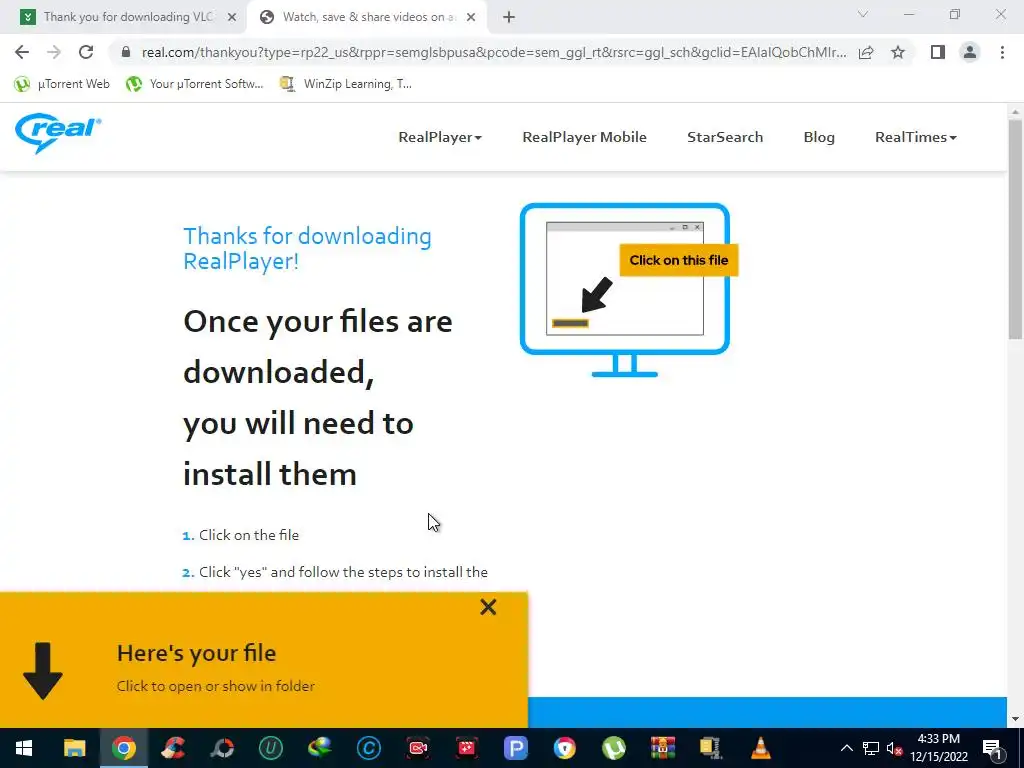The image size is (1024, 768).
Task: Click the taskbar clock showing 4:33 PM
Action: 938,748
